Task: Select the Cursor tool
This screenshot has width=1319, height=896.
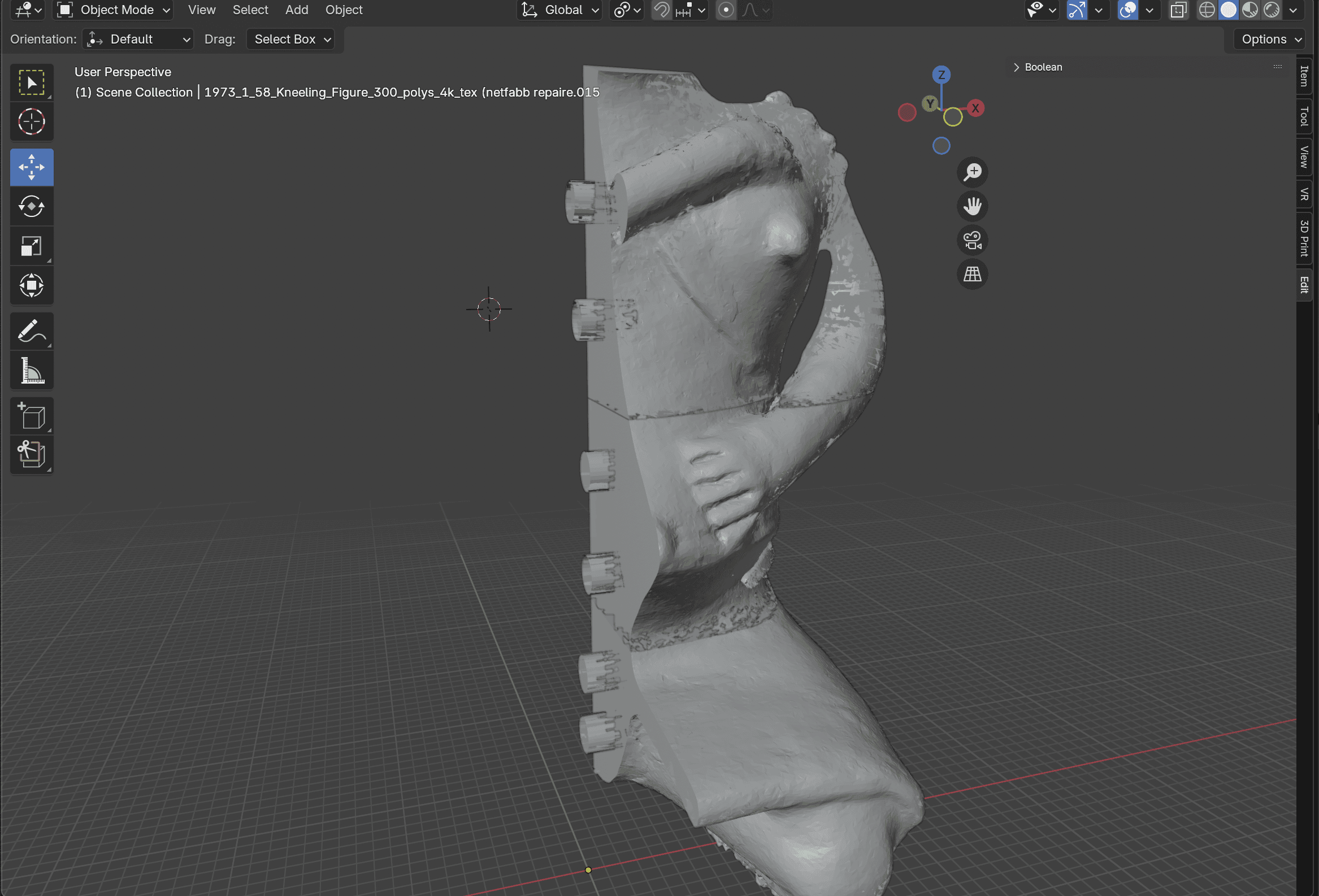Action: [x=31, y=121]
